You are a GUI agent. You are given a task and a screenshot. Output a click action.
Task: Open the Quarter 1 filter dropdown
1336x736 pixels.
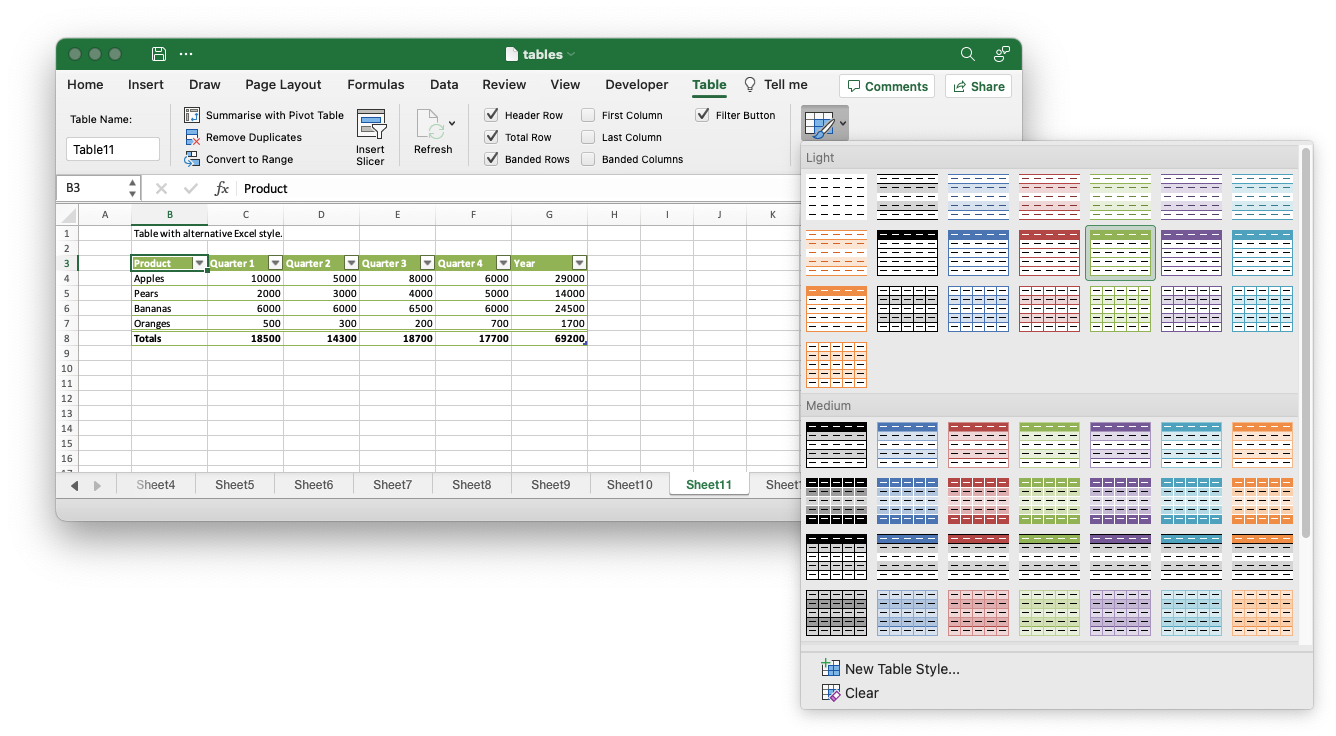[275, 263]
